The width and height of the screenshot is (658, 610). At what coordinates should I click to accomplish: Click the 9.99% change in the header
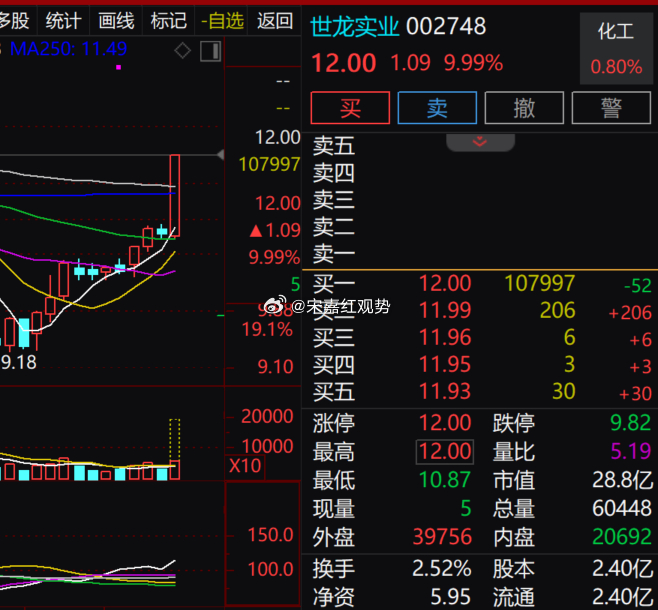(x=473, y=63)
